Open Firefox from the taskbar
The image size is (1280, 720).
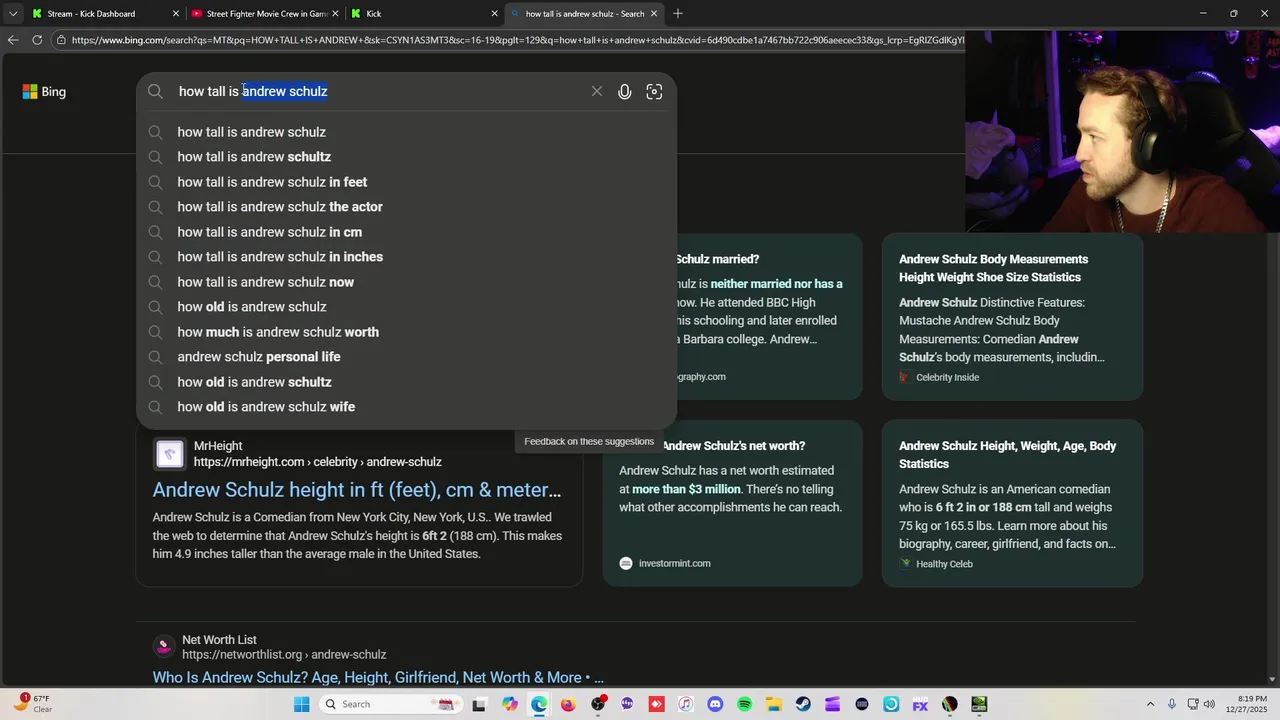click(568, 704)
